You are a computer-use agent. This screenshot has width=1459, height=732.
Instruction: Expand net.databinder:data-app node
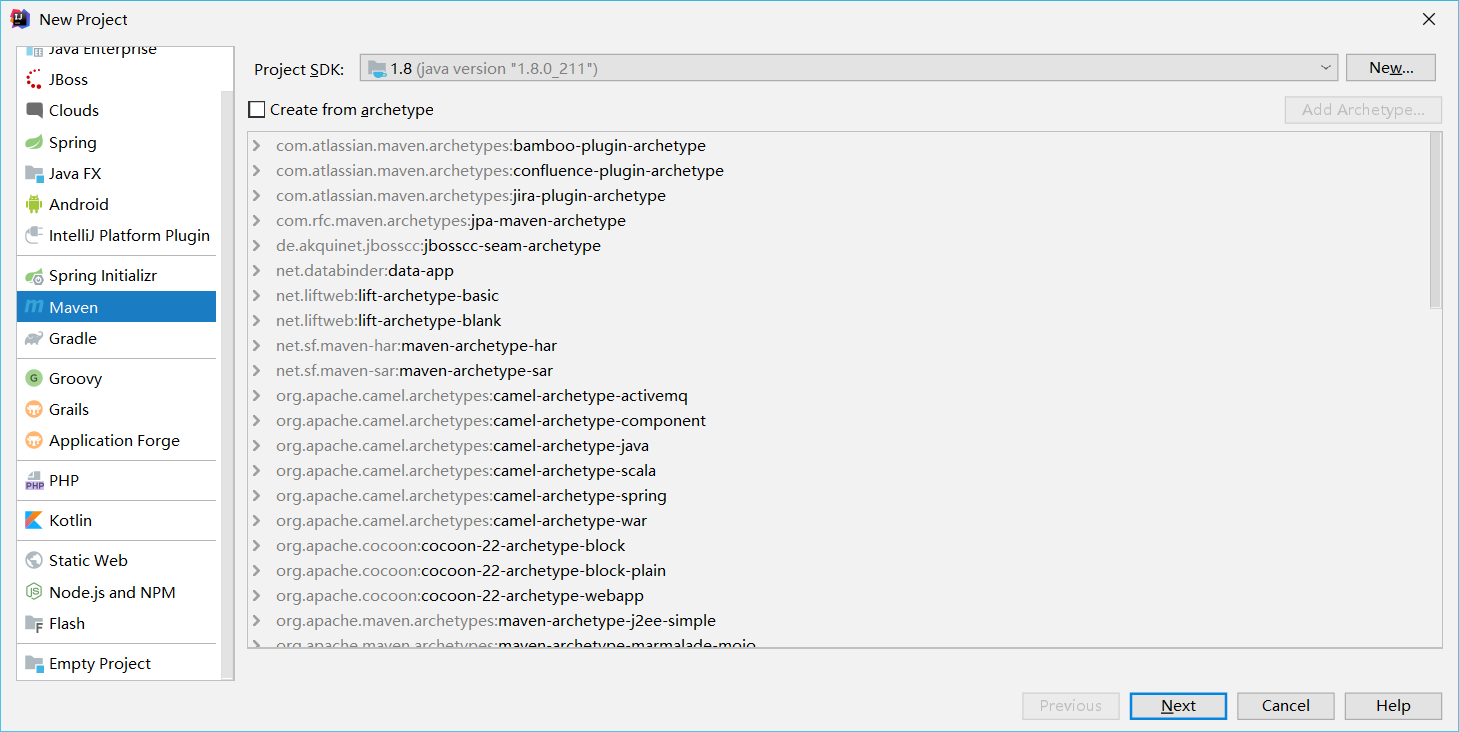tap(257, 271)
